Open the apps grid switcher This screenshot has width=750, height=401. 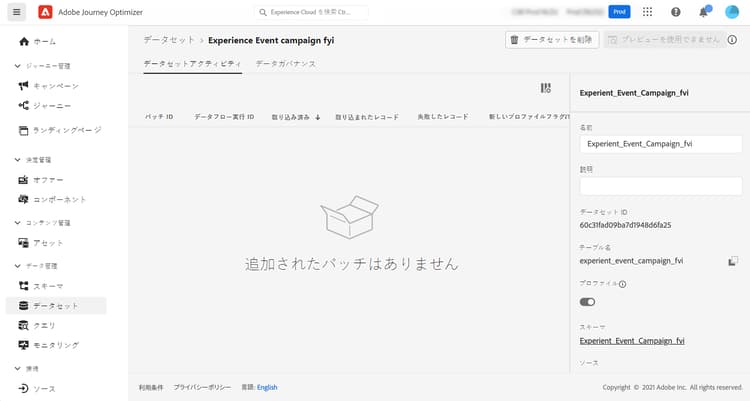(647, 12)
